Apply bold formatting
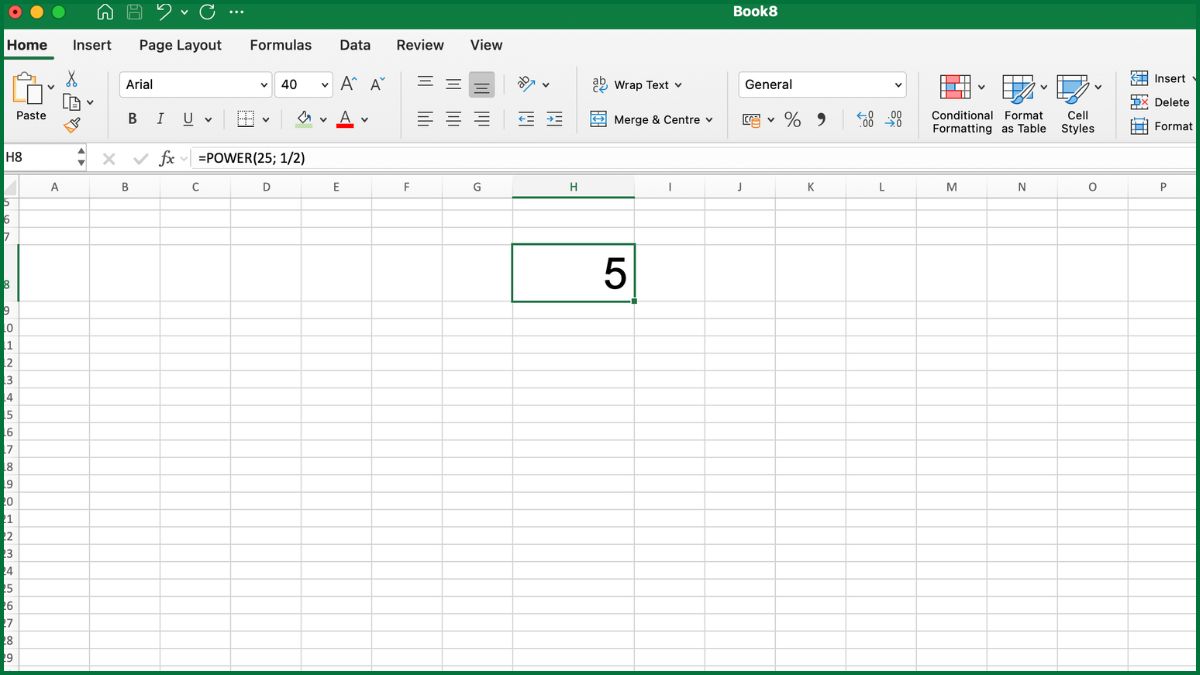 click(x=132, y=118)
